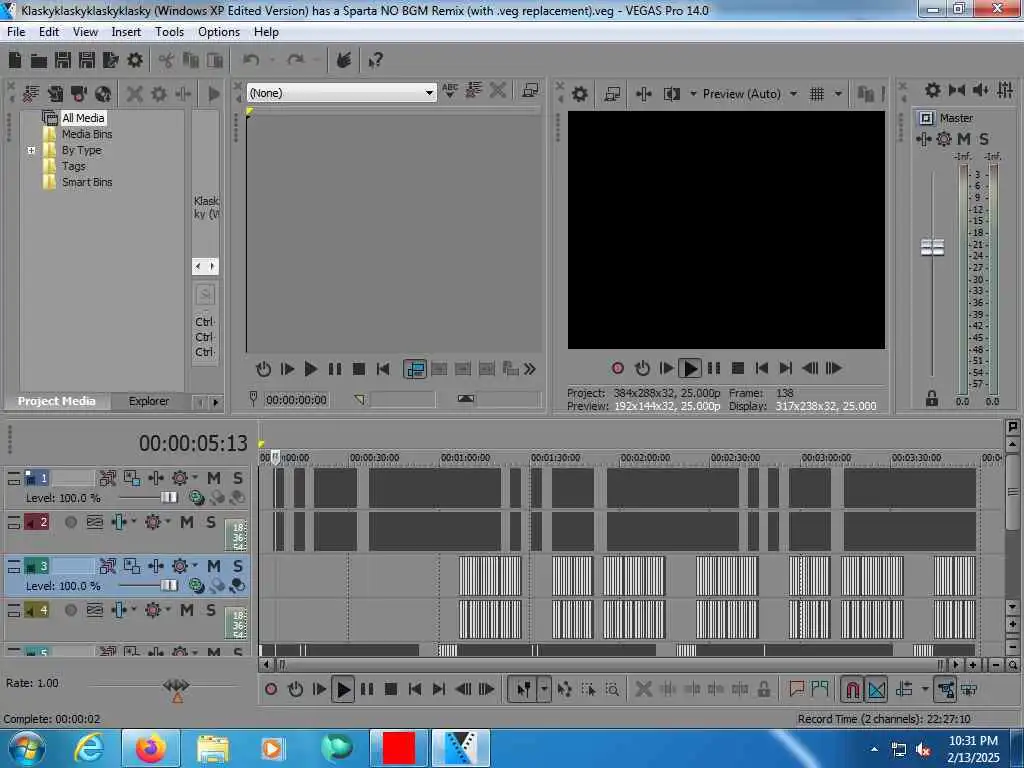This screenshot has width=1024, height=768.
Task: Select the All Media bin
Action: point(83,118)
